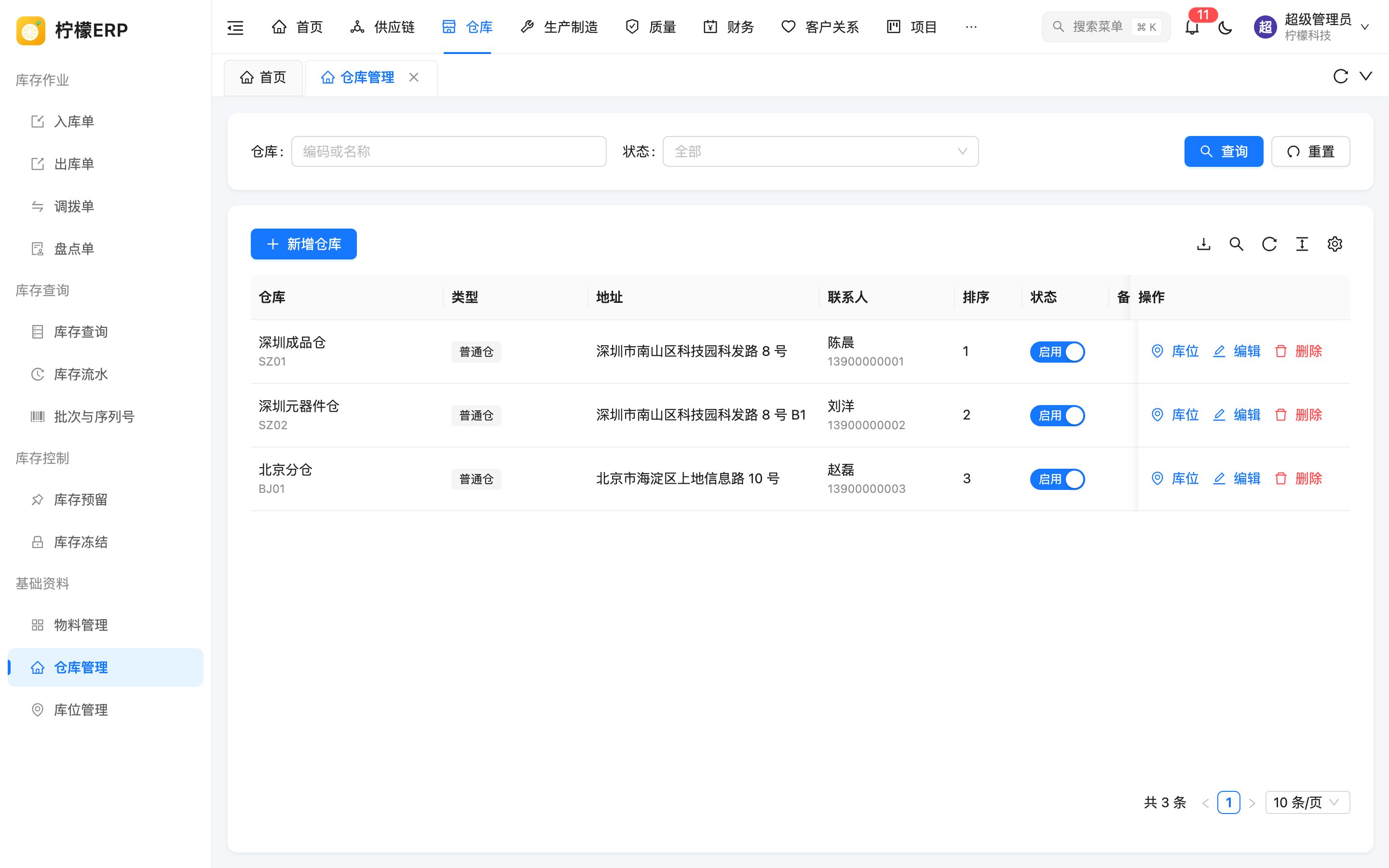Open the 状态 filter dropdown
The width and height of the screenshot is (1389, 868).
click(820, 151)
